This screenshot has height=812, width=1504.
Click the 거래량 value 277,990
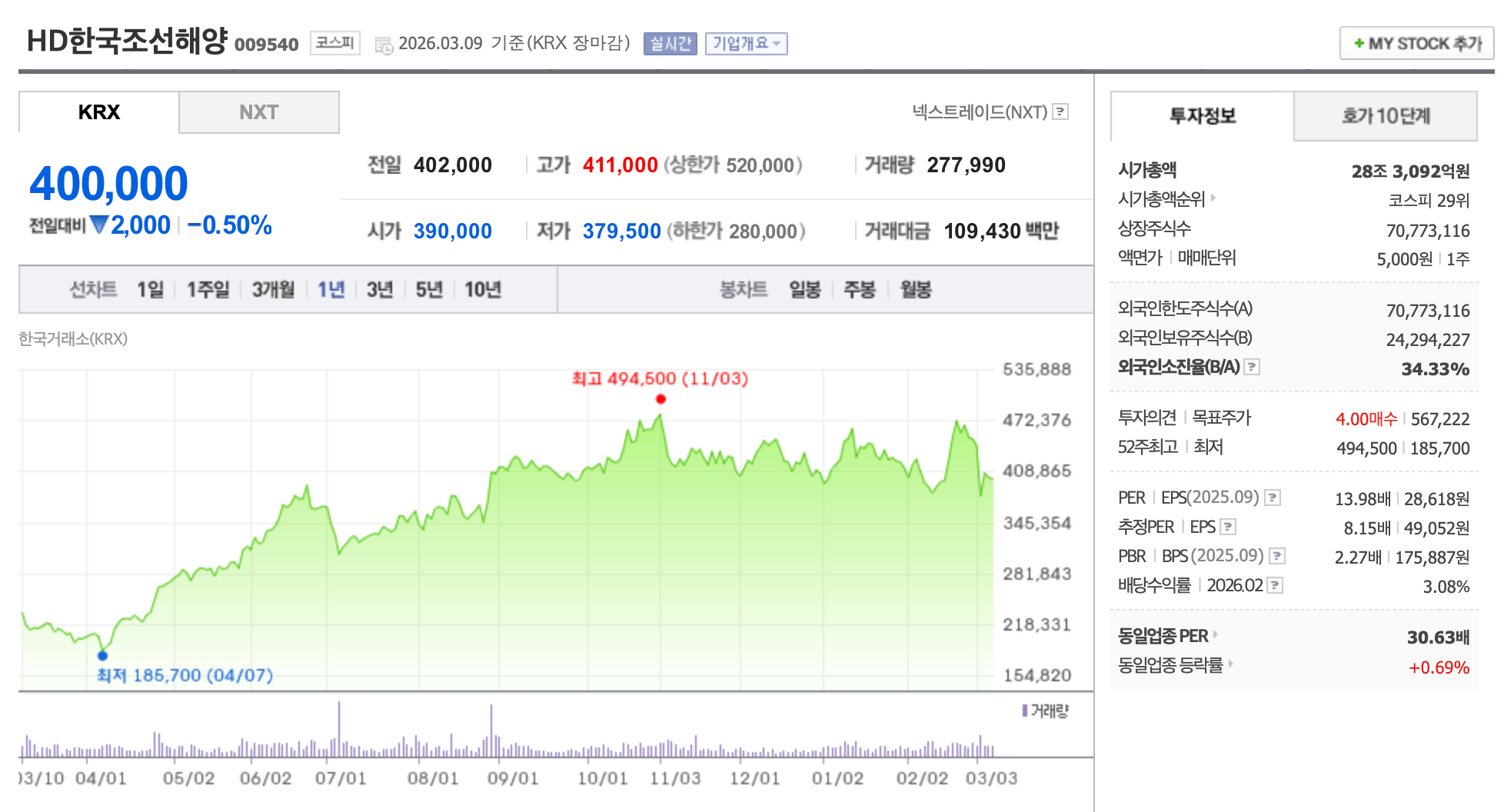[967, 165]
